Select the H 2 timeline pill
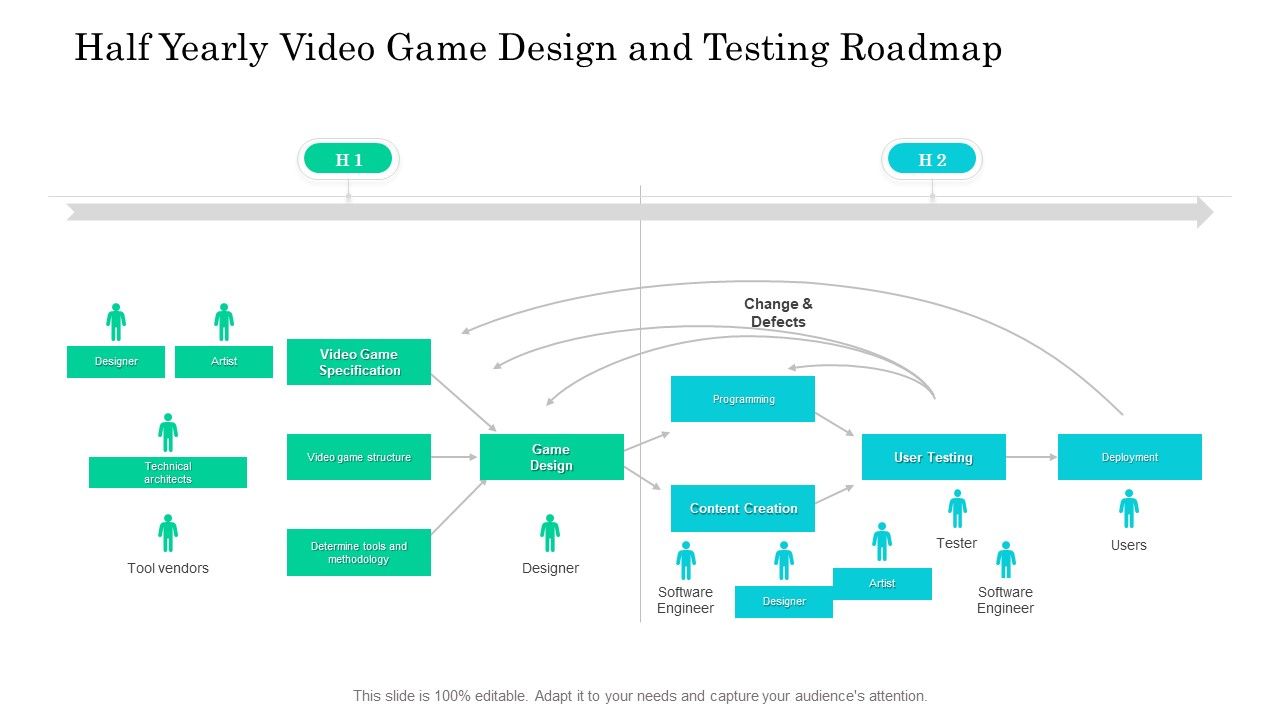 tap(932, 159)
